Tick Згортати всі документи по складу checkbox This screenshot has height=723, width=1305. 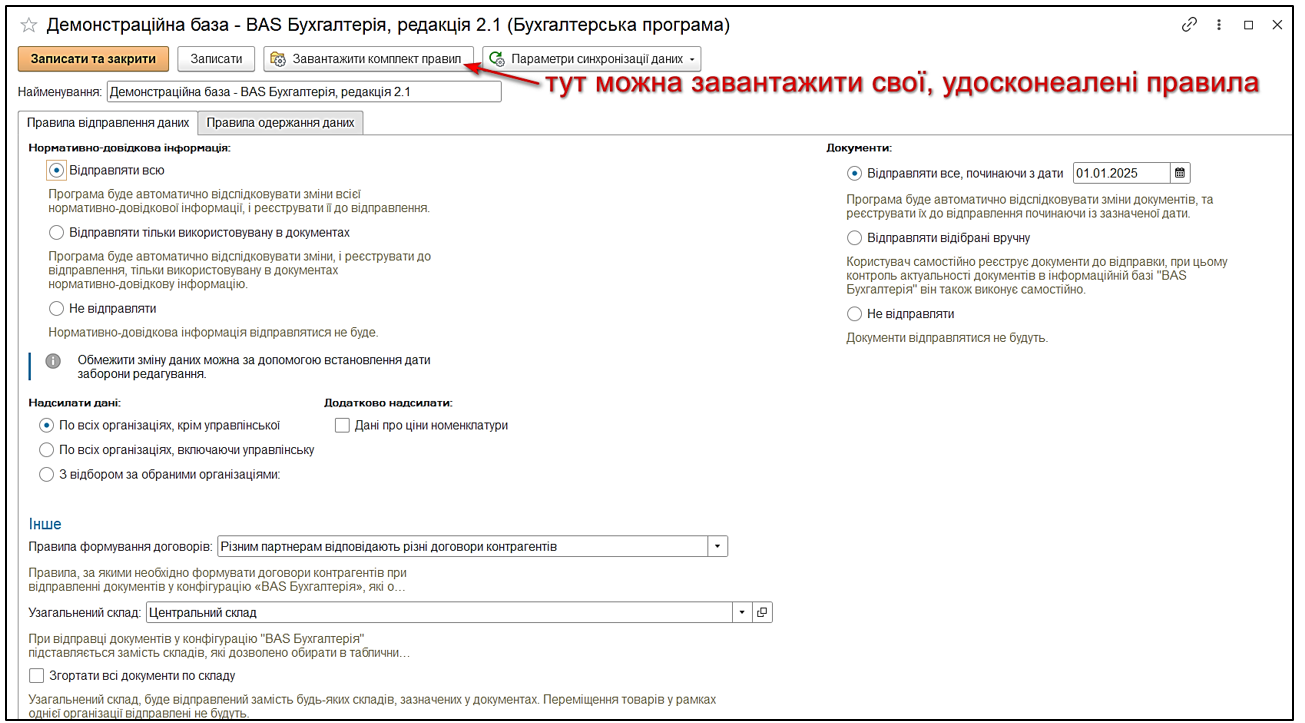[x=37, y=676]
